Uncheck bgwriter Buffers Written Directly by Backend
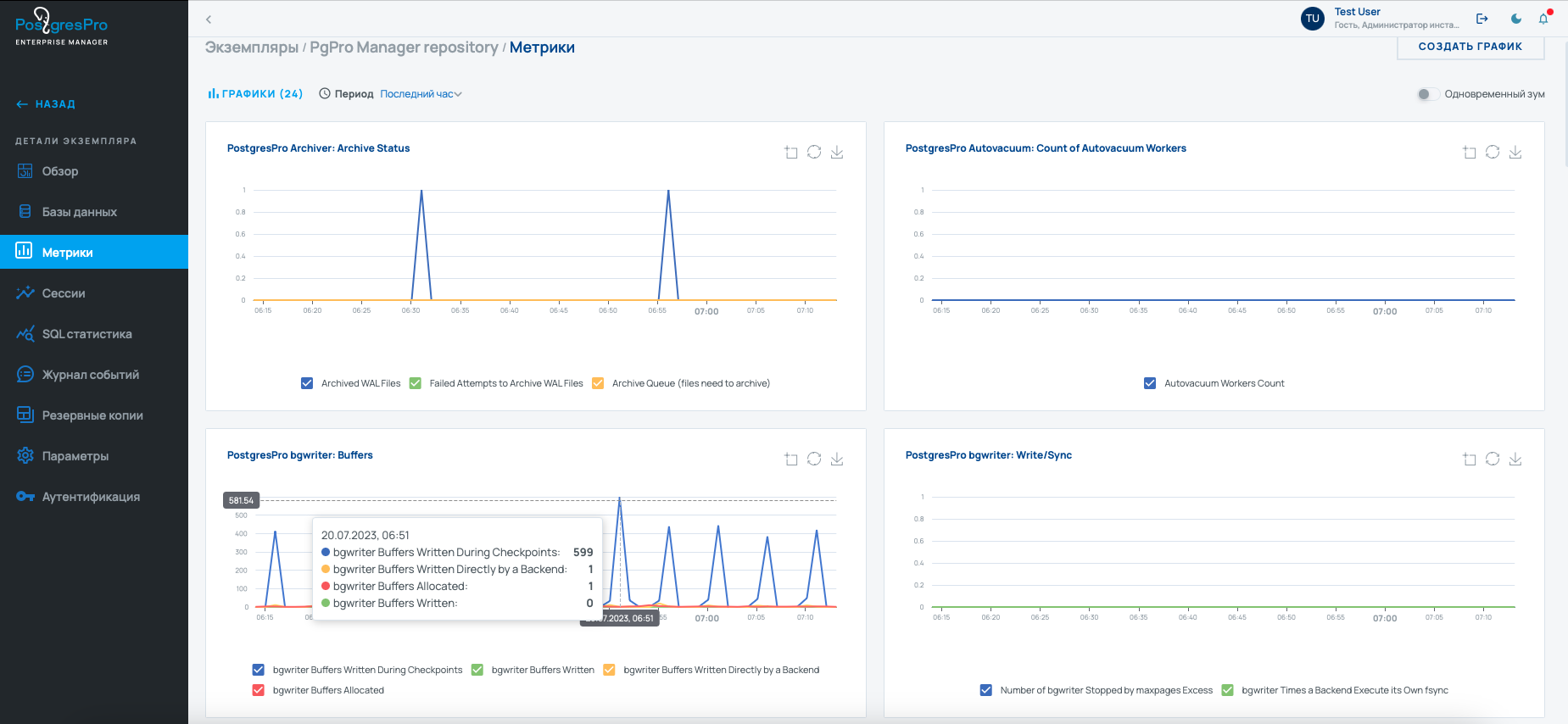The width and height of the screenshot is (1568, 724). tap(609, 670)
